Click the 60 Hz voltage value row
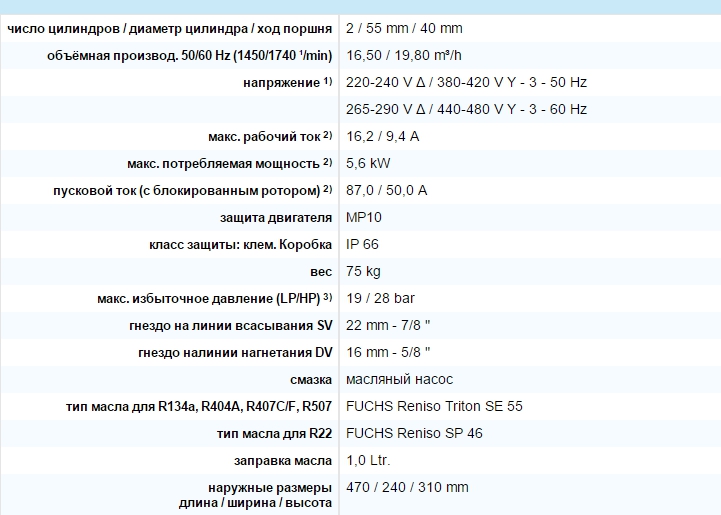721x515 pixels. pyautogui.click(x=466, y=110)
